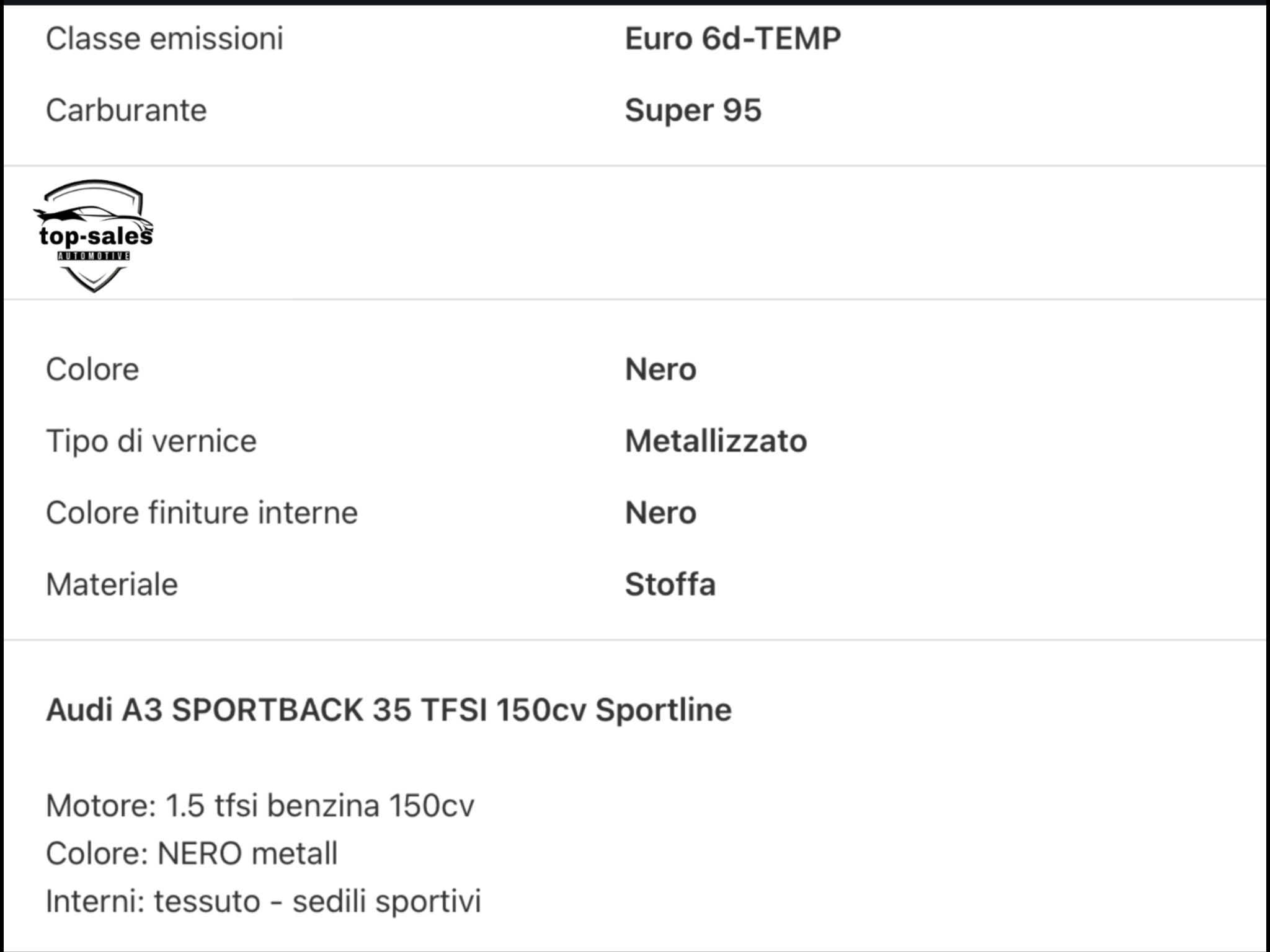Click the AUTOMOTIVE banner inside the logo
Viewport: 1270px width, 952px height.
(x=94, y=256)
